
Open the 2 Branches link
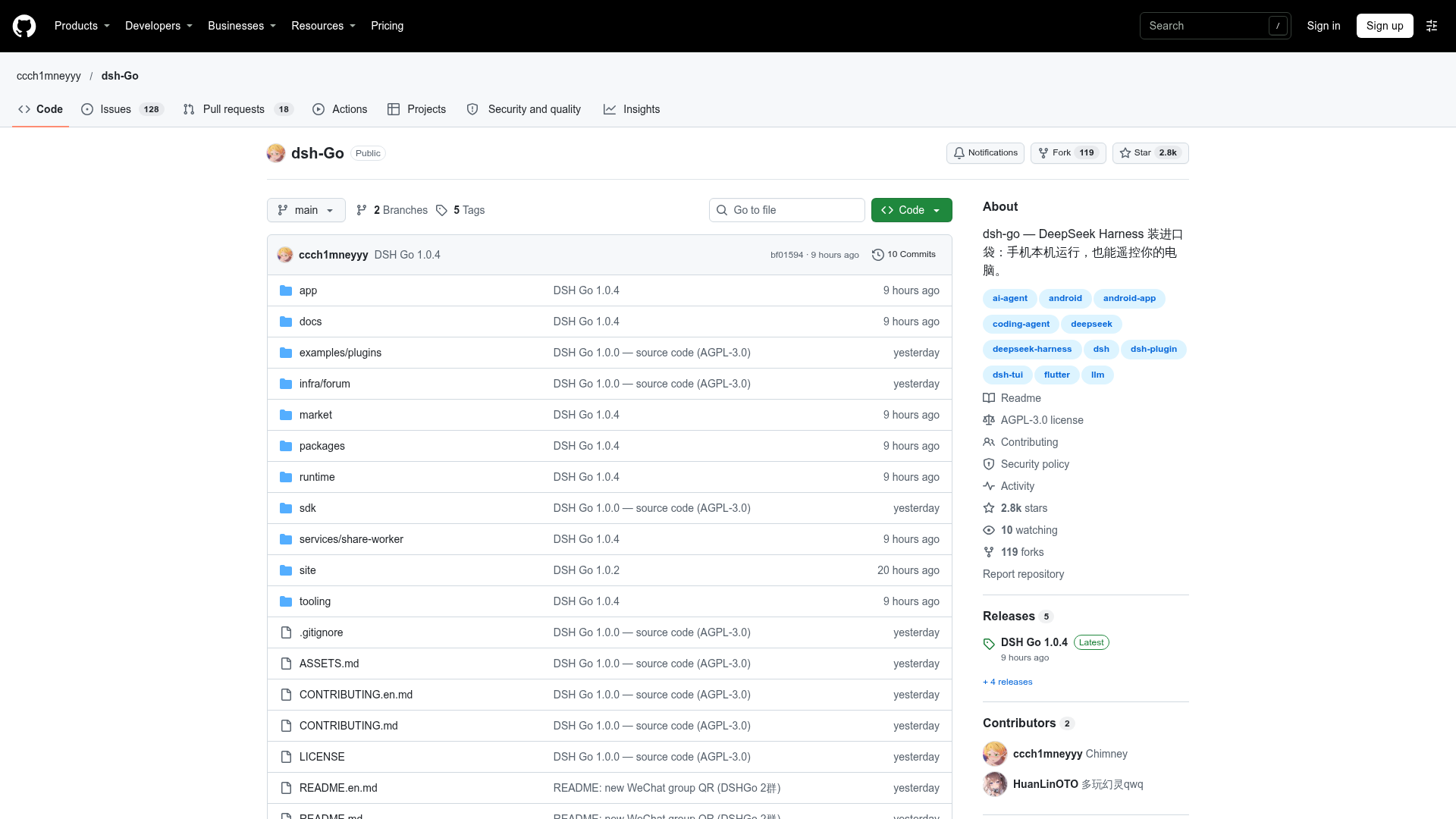pyautogui.click(x=392, y=210)
